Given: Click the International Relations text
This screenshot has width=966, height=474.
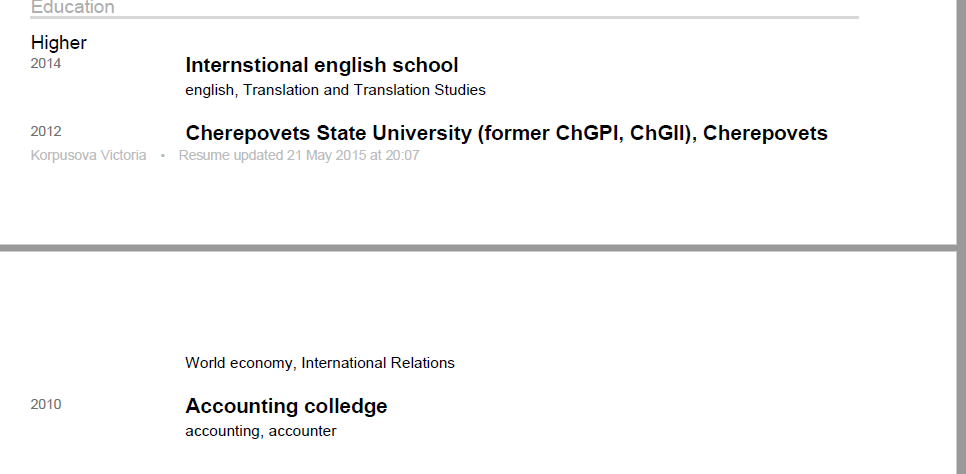Looking at the screenshot, I should [x=378, y=363].
